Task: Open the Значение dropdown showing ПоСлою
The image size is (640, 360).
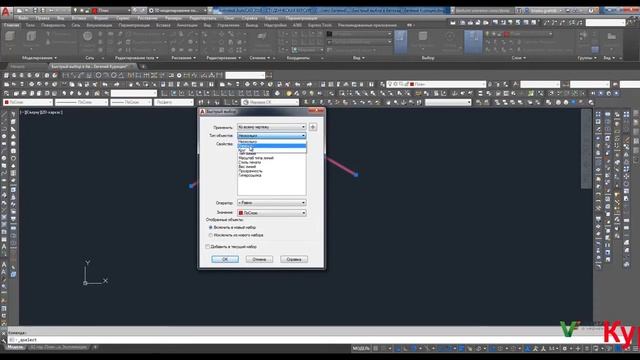Action: pos(271,213)
